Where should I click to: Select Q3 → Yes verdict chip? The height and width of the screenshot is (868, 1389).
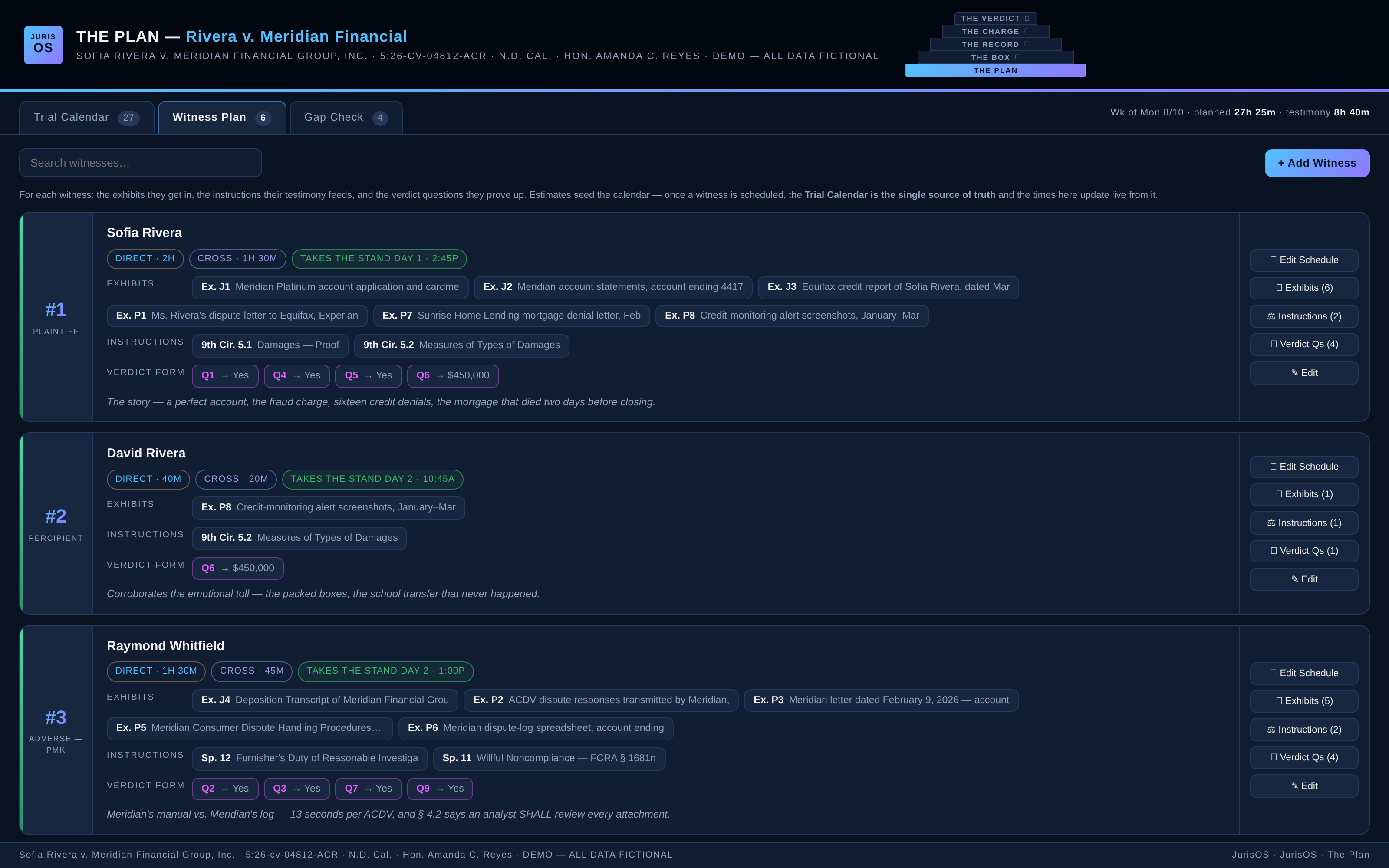297,789
